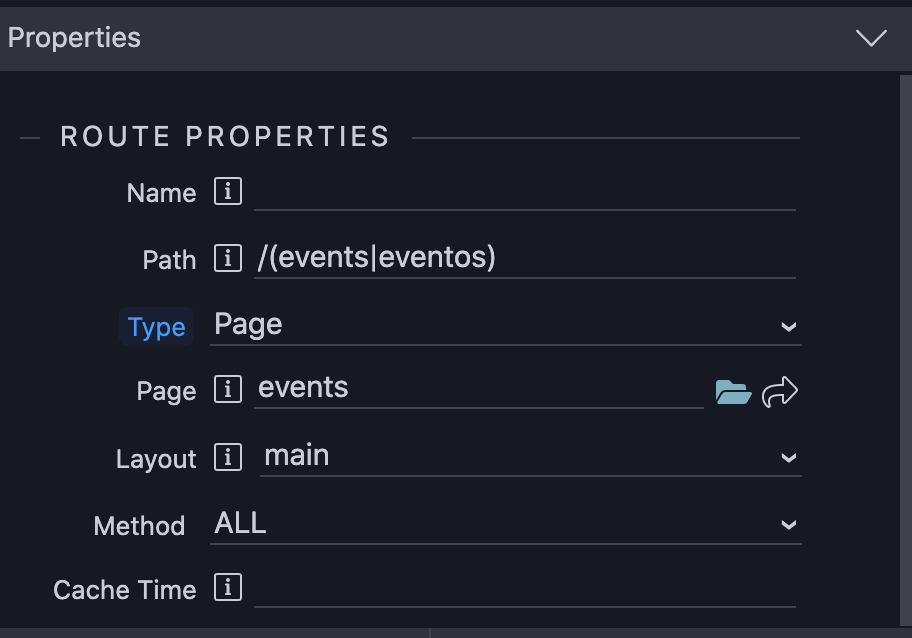Click the Page field containing events
The width and height of the screenshot is (912, 638).
(x=479, y=390)
